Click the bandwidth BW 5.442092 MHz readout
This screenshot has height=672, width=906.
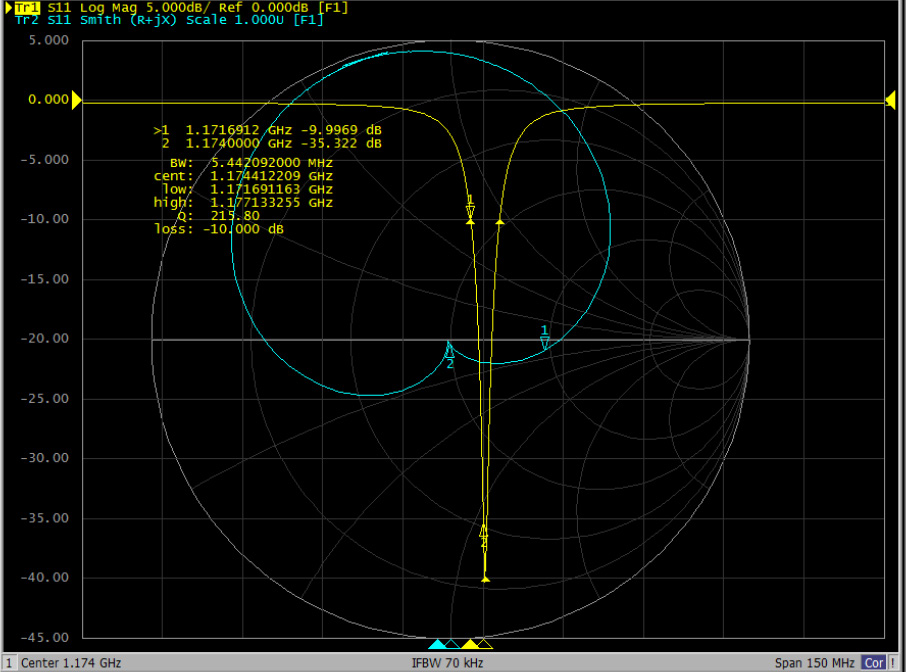pyautogui.click(x=251, y=162)
